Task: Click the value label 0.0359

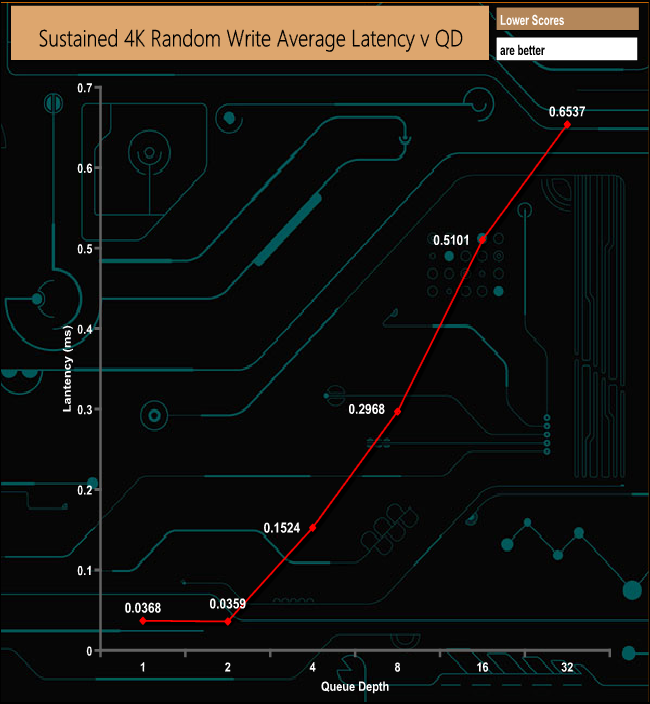Action: 228,604
